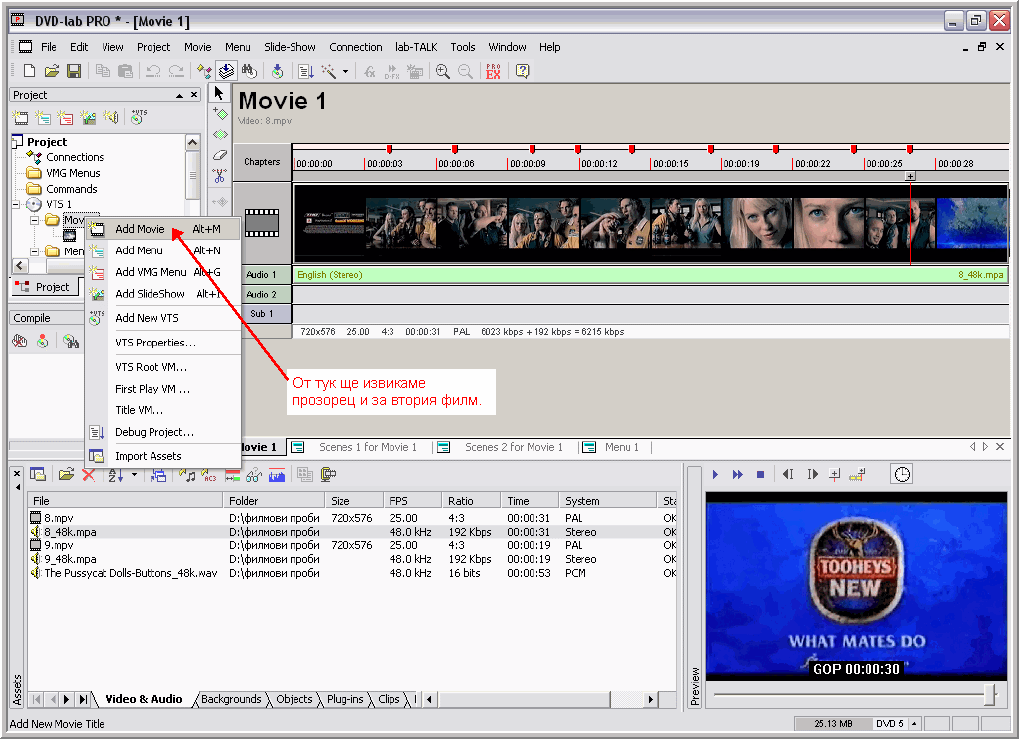Open the Connections view icon in main toolbar

[x=204, y=71]
